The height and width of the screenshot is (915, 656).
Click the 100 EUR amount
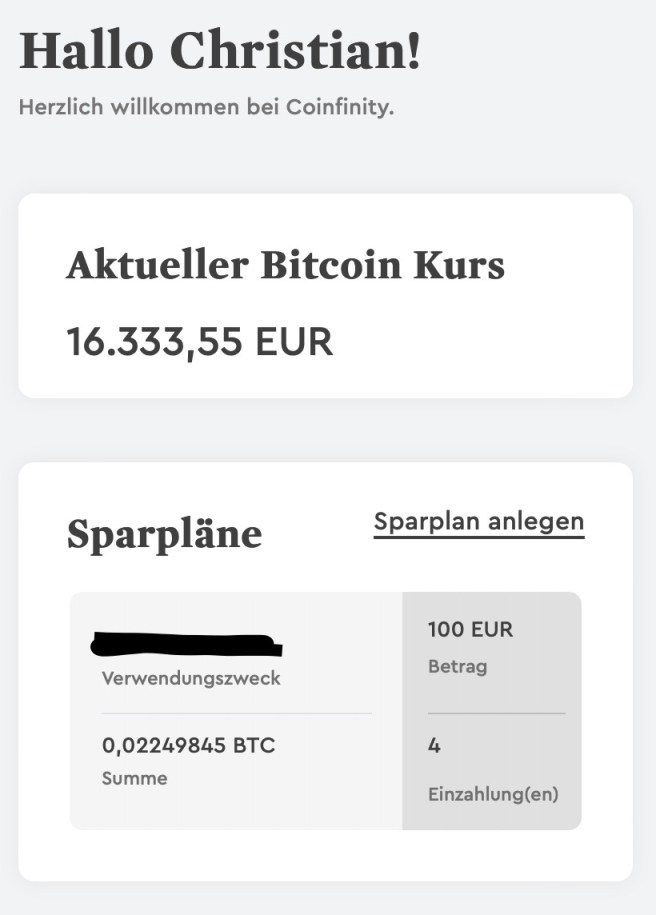[x=470, y=630]
